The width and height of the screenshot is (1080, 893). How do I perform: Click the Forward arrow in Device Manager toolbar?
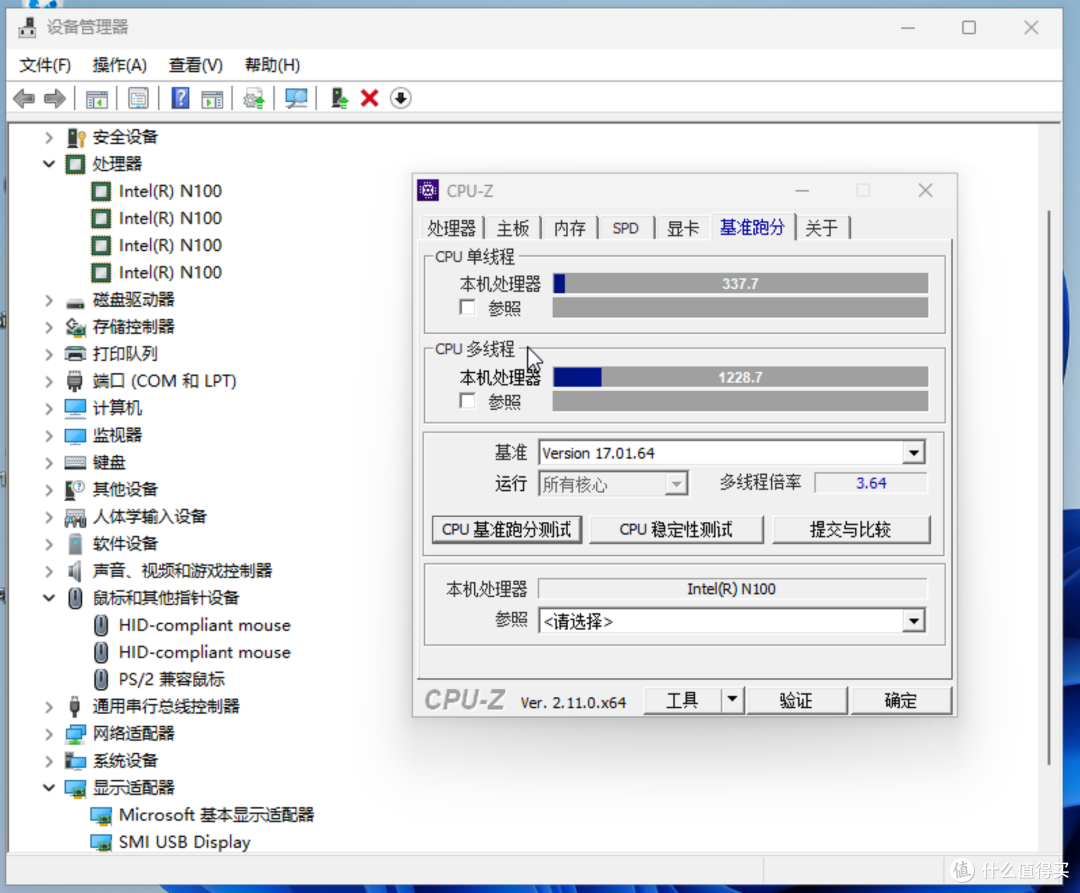point(55,98)
